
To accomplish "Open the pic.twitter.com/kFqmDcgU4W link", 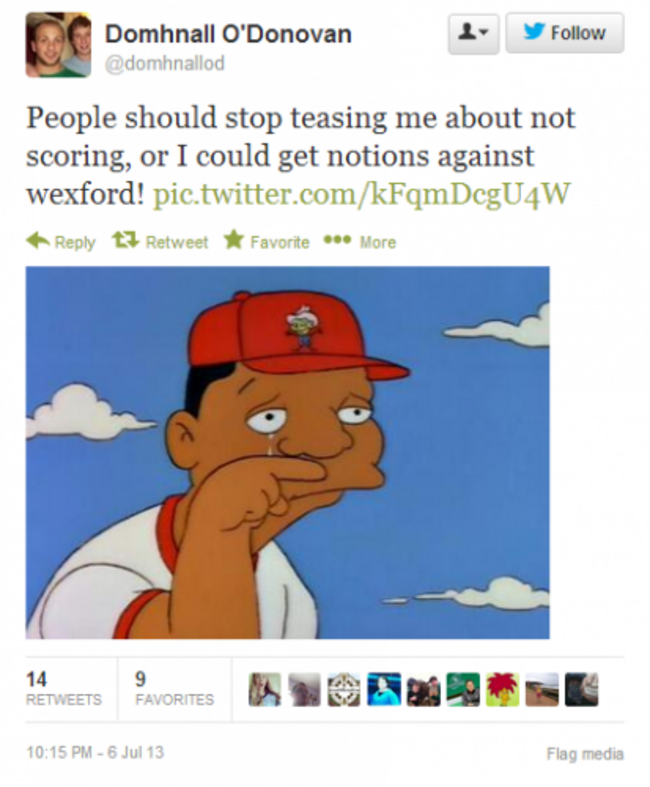I will point(361,193).
